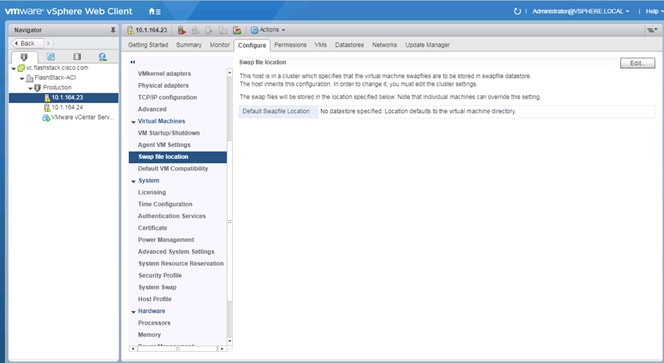Click the third greyed host toolbar icon
Viewport: 664px width, 363px height.
[209, 30]
